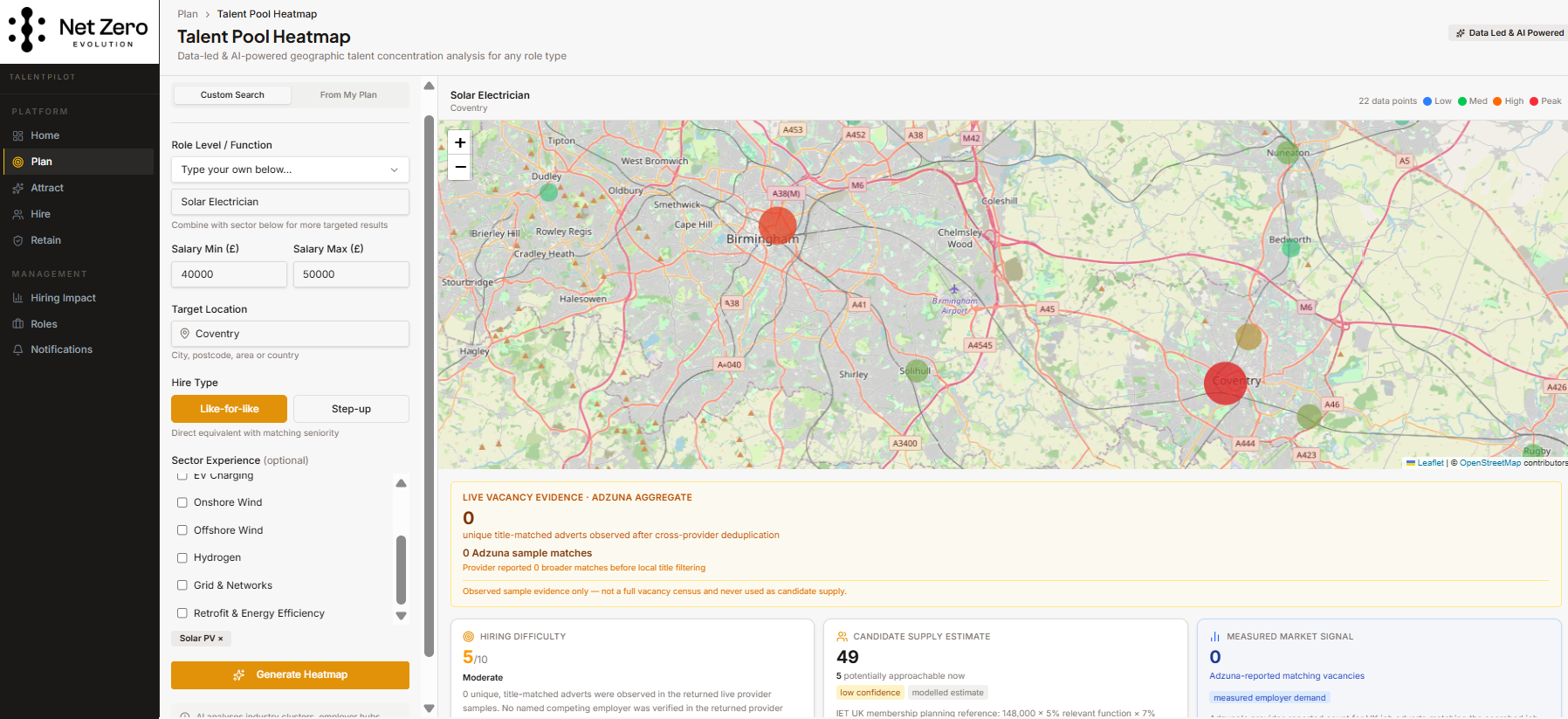Switch to Custom Search tab
The image size is (1568, 719).
(232, 95)
